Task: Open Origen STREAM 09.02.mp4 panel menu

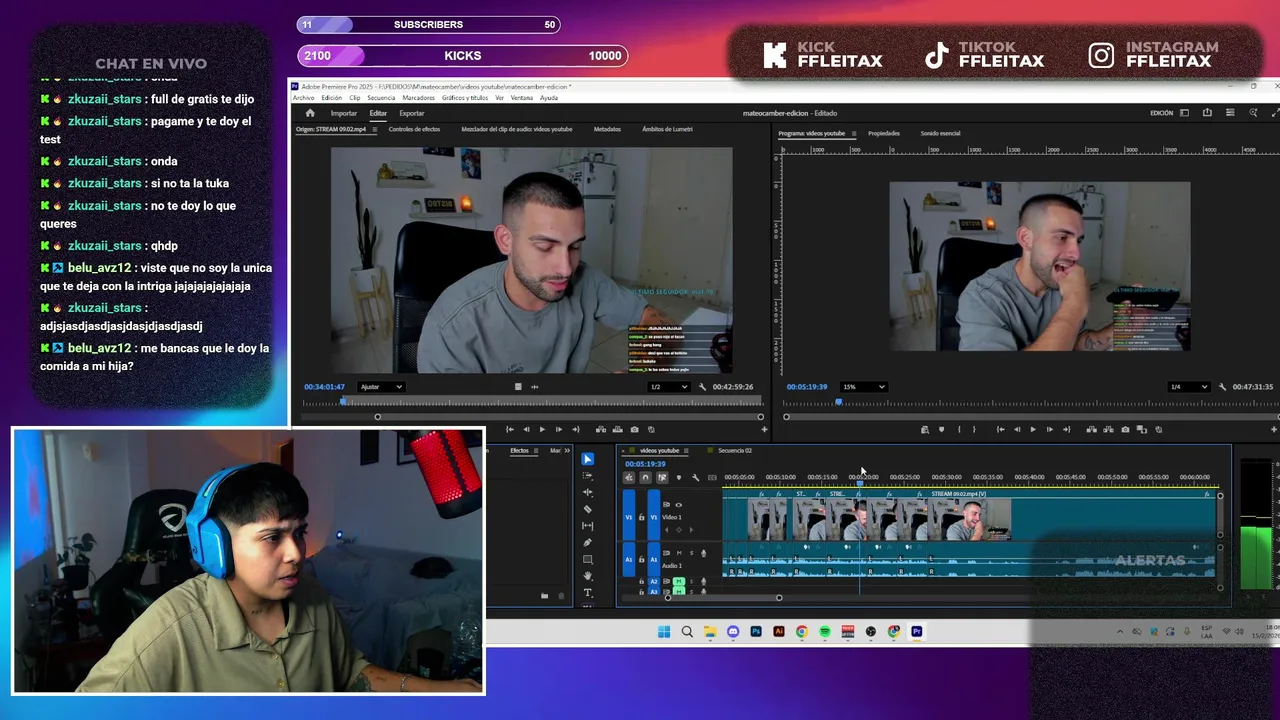Action: click(x=376, y=129)
